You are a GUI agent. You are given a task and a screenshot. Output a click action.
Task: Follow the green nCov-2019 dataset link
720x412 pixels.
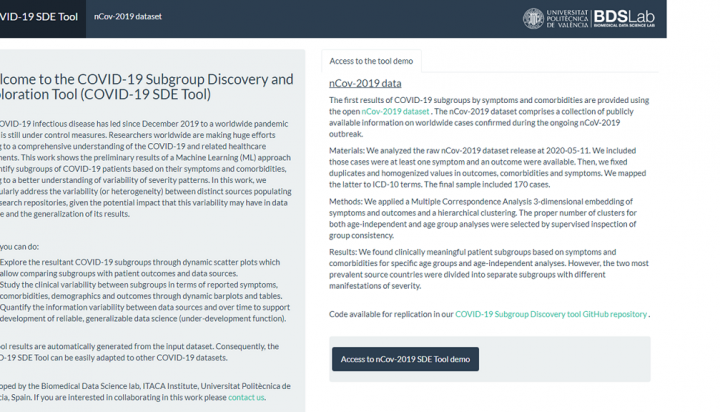395,111
